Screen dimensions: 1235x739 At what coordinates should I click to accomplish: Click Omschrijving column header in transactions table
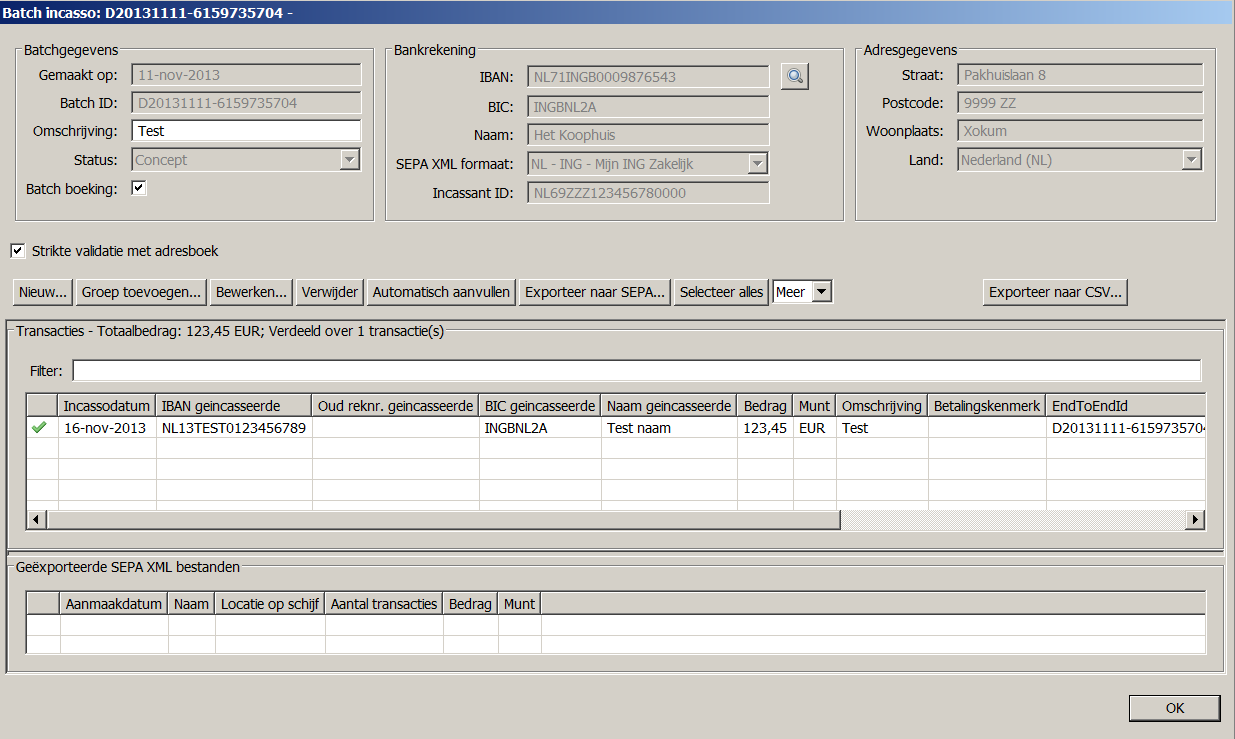(x=882, y=405)
